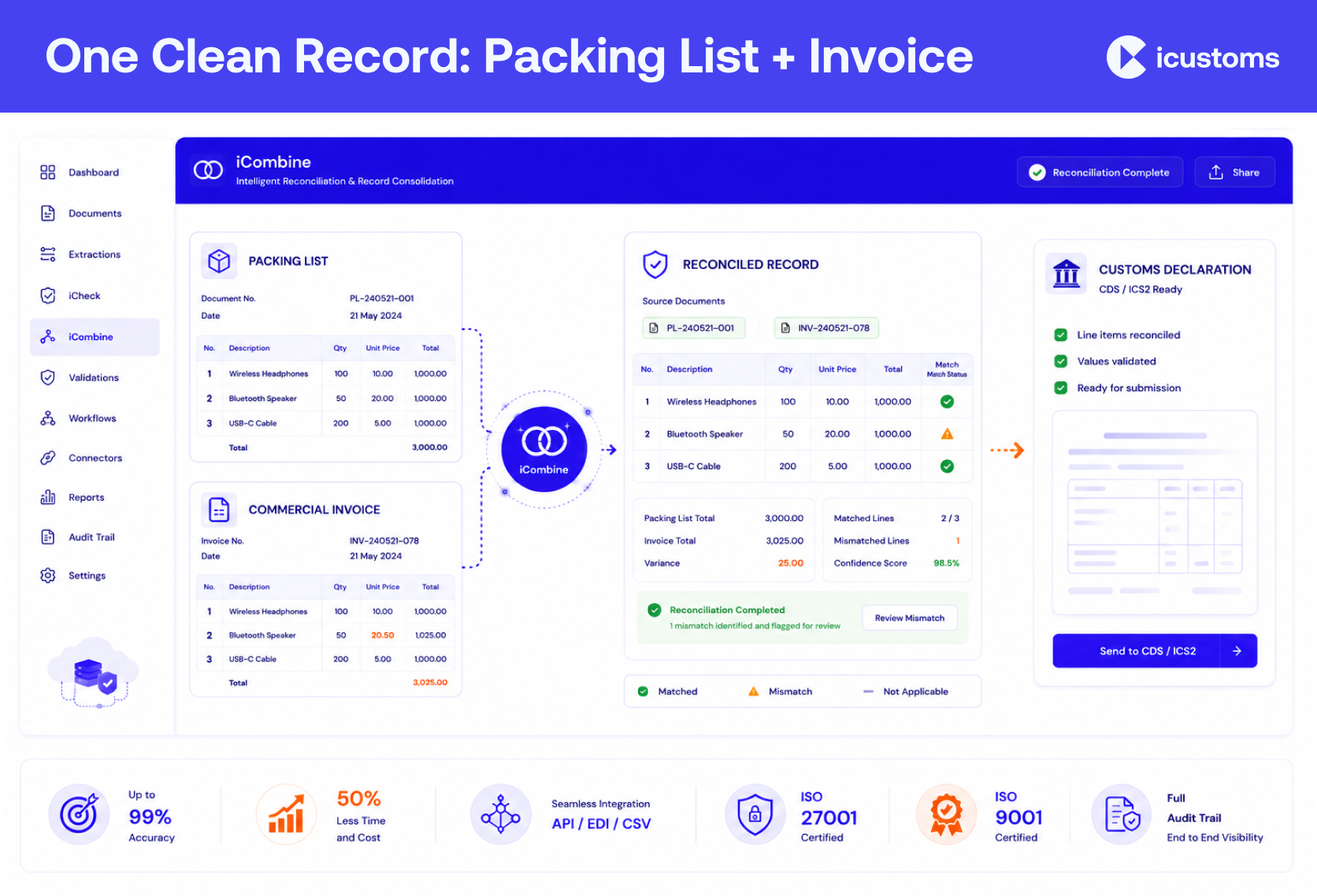Click the ISO 9001 certificate badge icon
This screenshot has width=1317, height=896.
coord(947,814)
